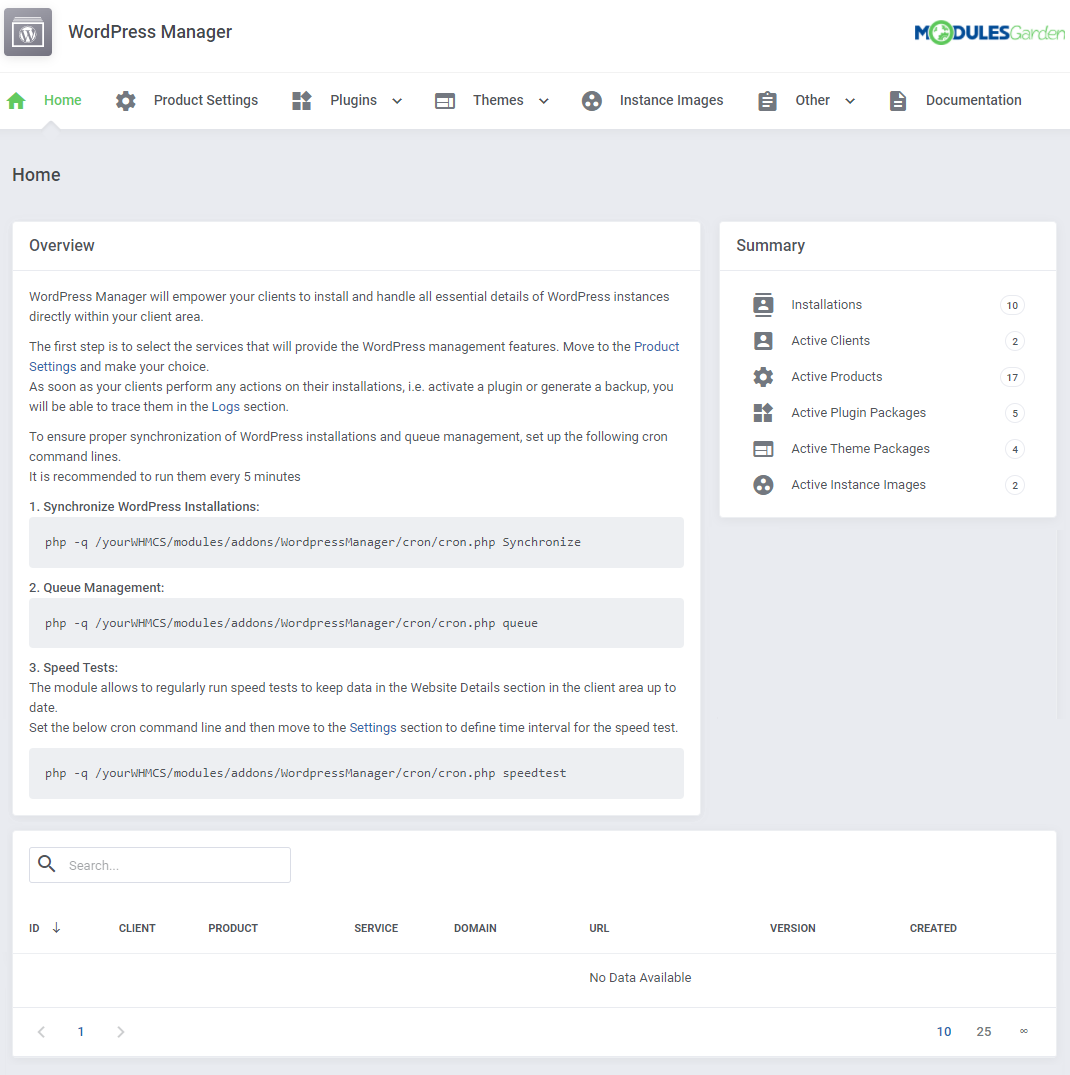The image size is (1070, 1075).
Task: Open the Other menu
Action: point(812,100)
